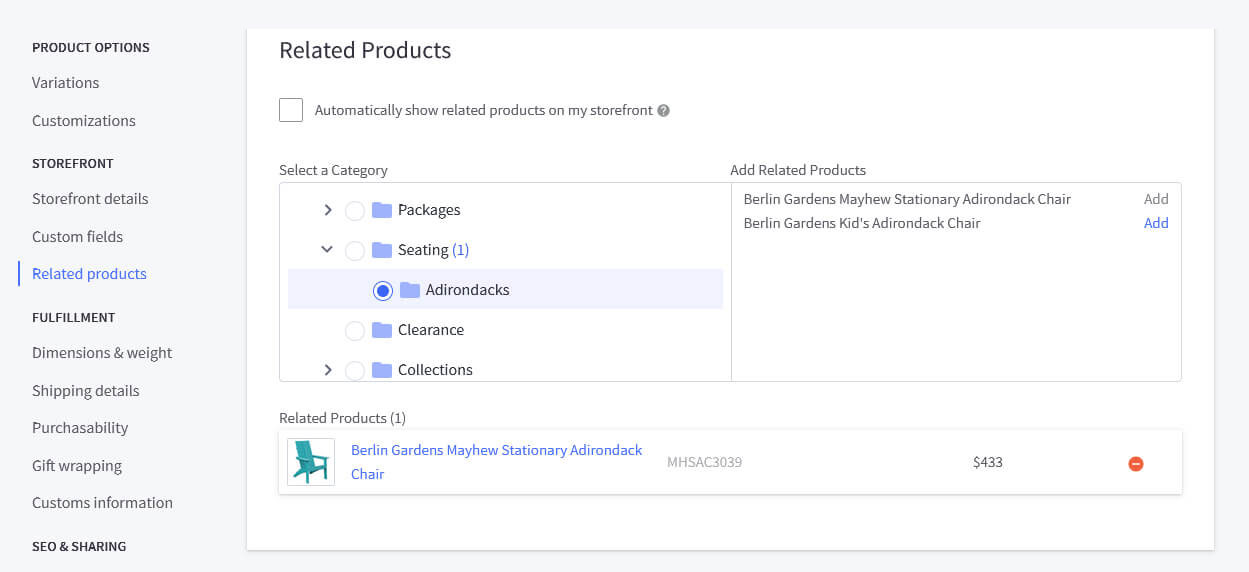Click Berlin Gardens Kid's Adirondack Chair name
This screenshot has height=572, width=1249.
862,223
